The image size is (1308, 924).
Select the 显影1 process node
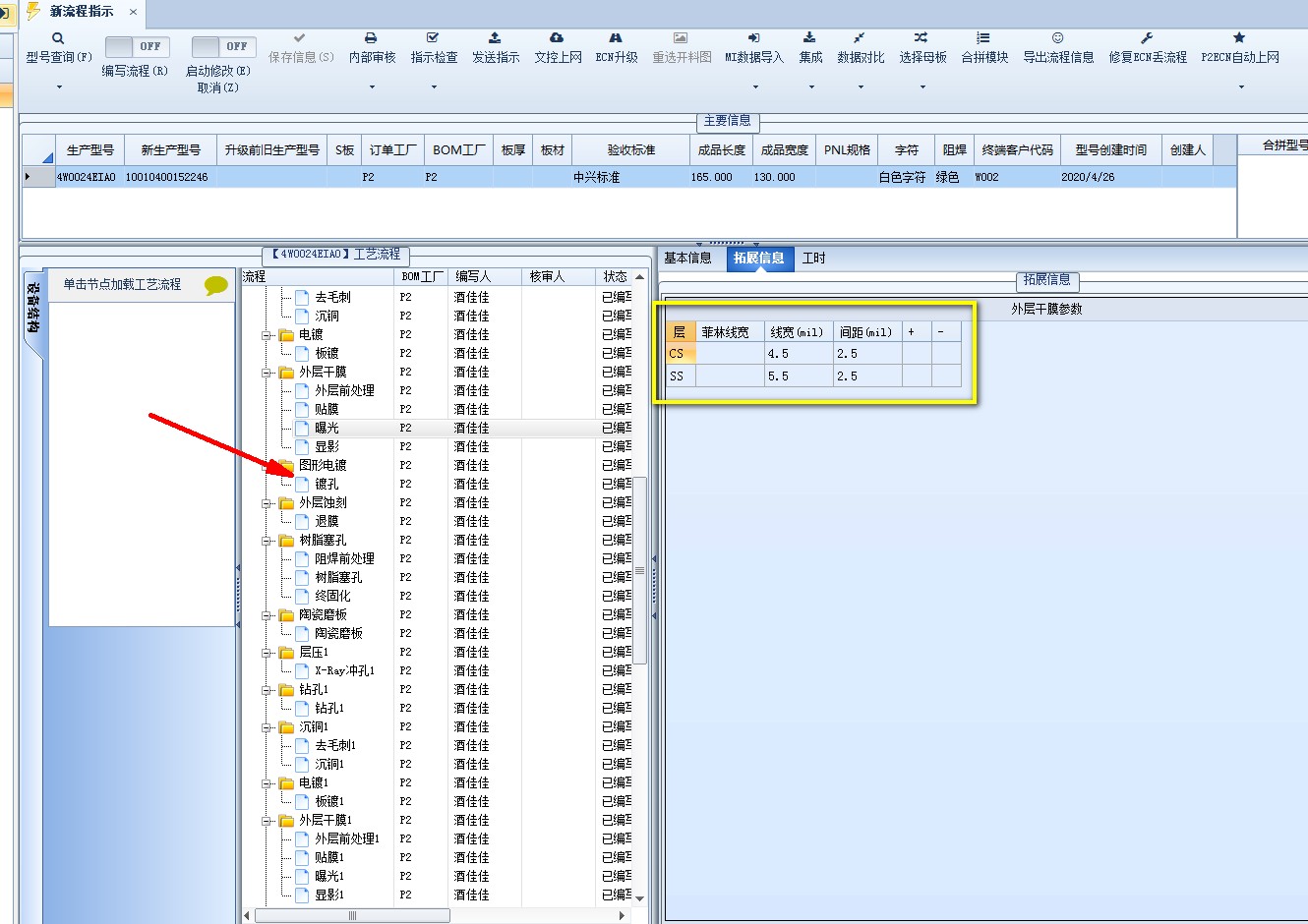tap(329, 895)
